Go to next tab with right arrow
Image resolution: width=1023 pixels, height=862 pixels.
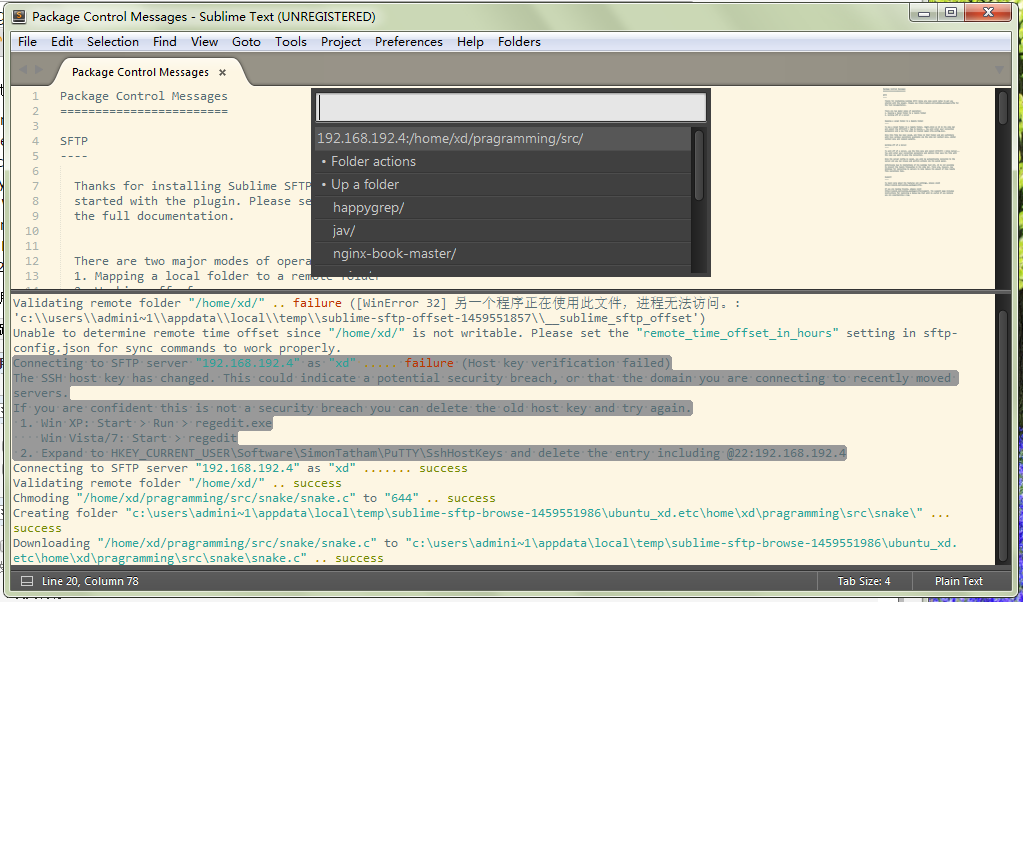pos(38,70)
